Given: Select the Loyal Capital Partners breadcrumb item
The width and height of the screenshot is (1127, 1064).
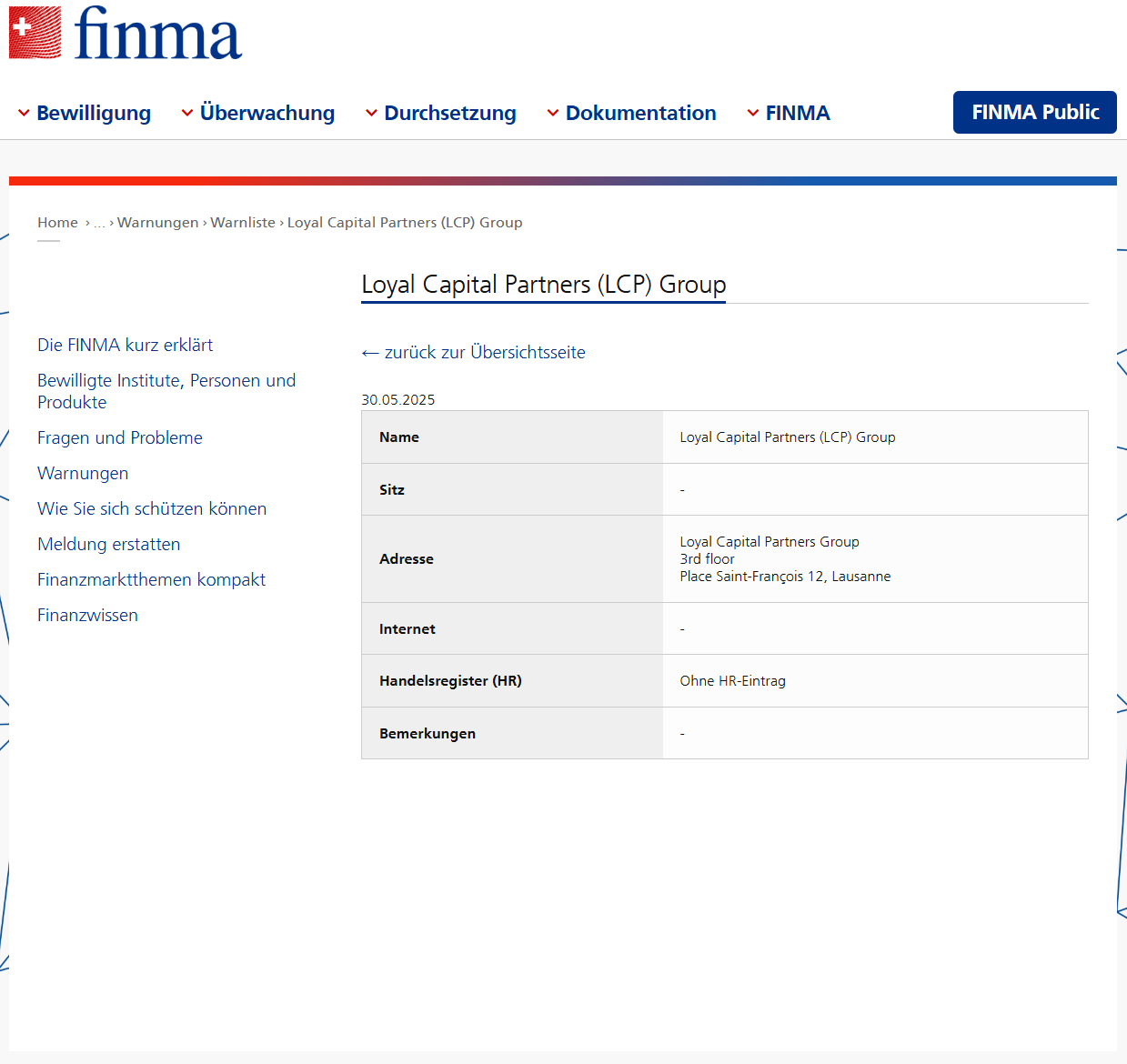Looking at the screenshot, I should [x=405, y=222].
